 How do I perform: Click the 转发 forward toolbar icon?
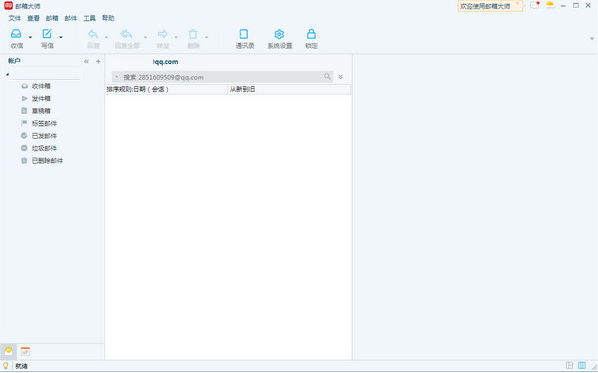pos(162,34)
